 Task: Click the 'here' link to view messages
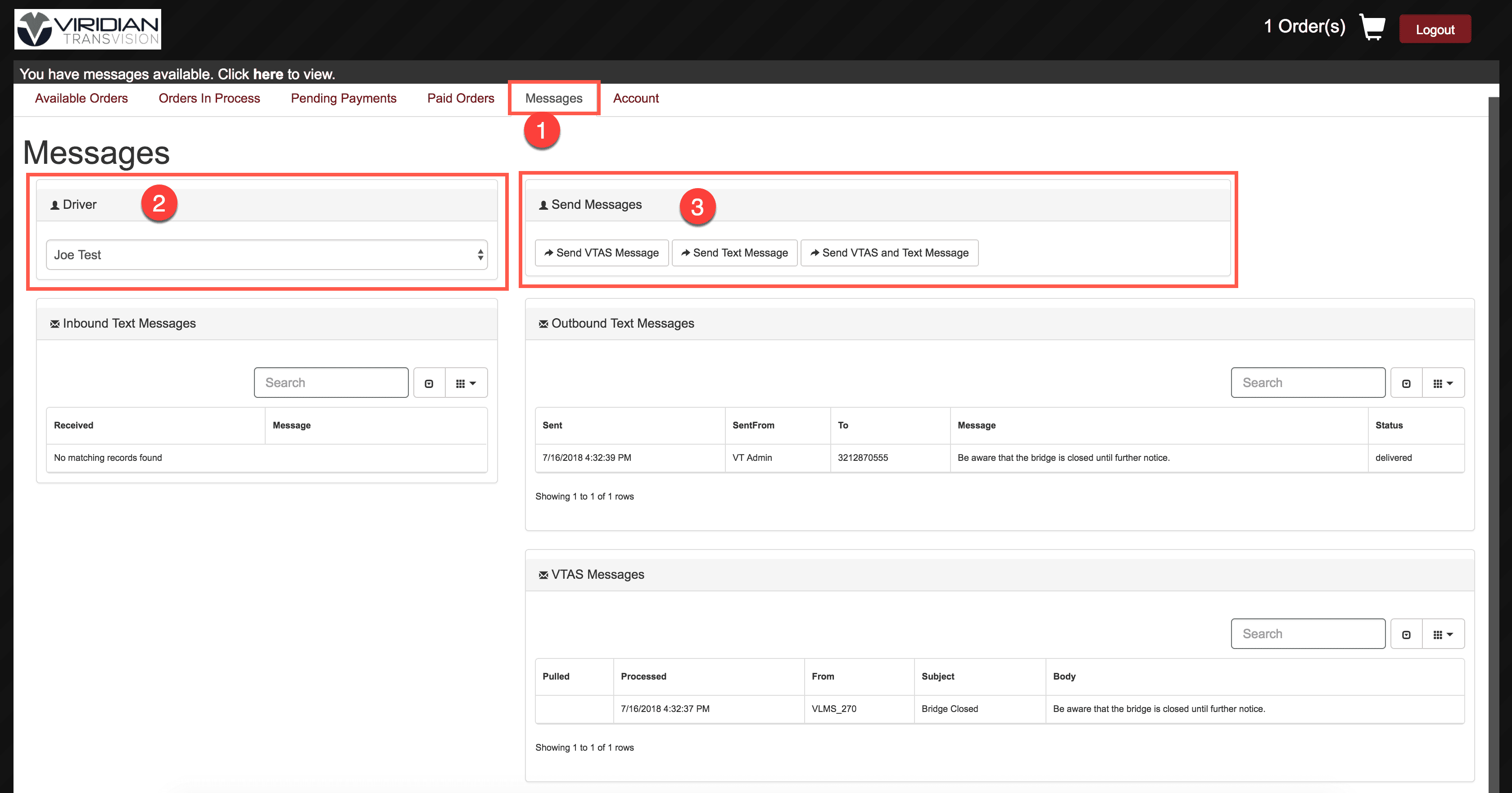(x=267, y=75)
